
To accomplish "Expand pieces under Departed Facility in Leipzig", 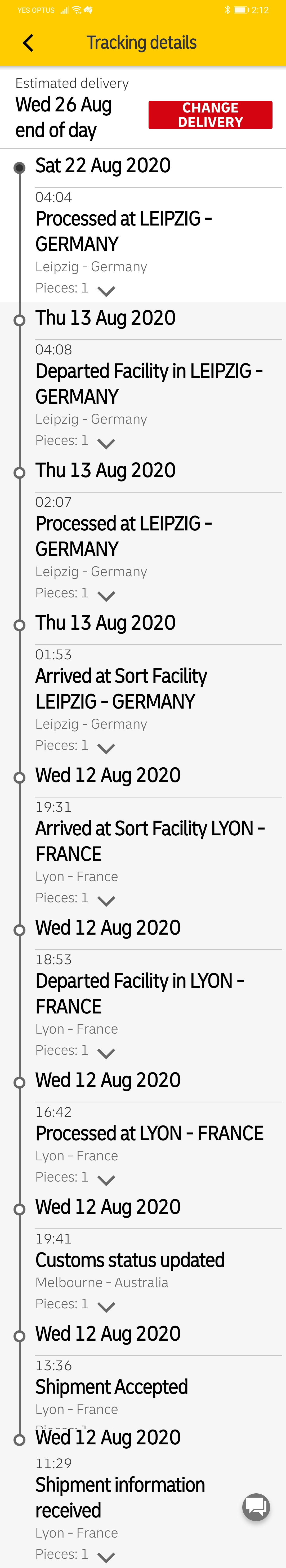I will [x=106, y=443].
